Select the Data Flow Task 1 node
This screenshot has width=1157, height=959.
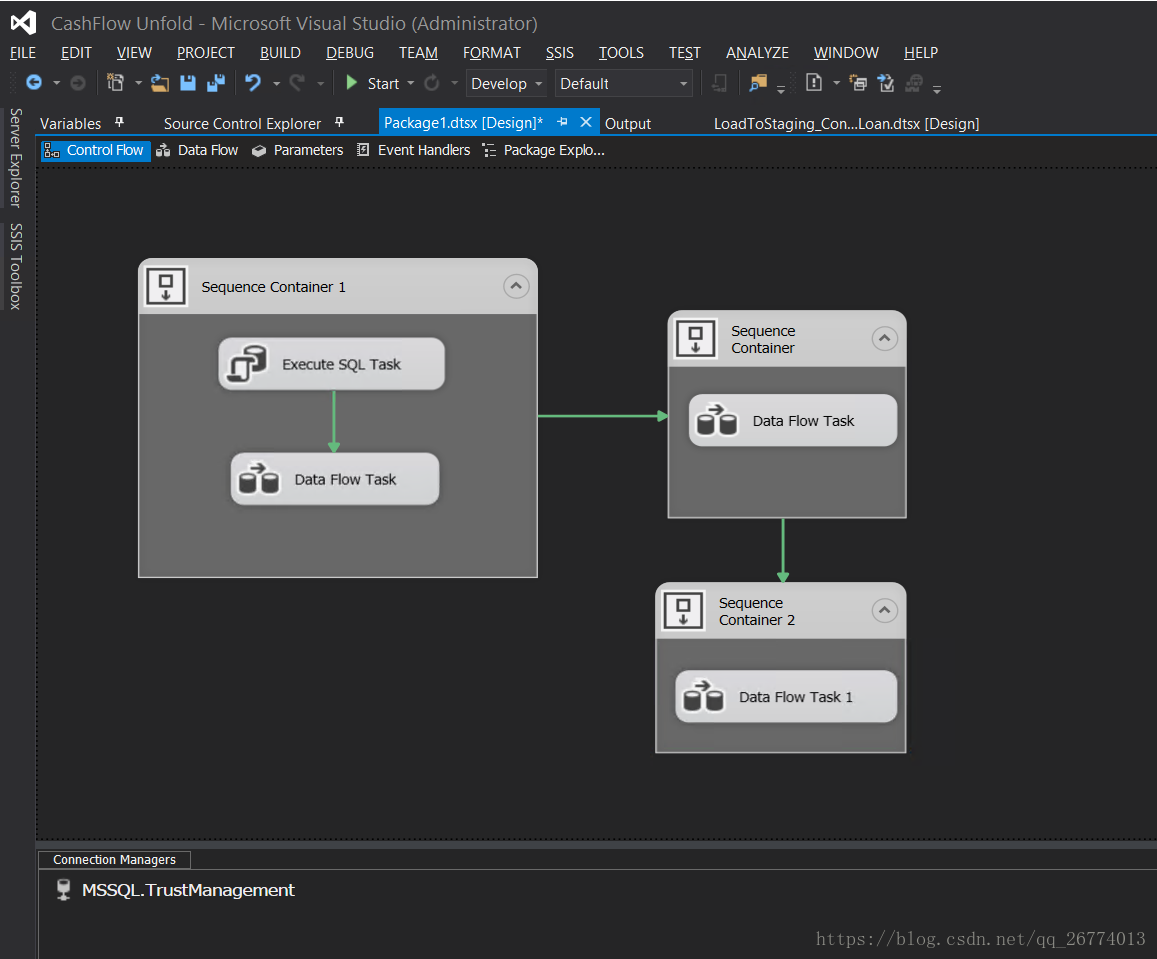(787, 696)
